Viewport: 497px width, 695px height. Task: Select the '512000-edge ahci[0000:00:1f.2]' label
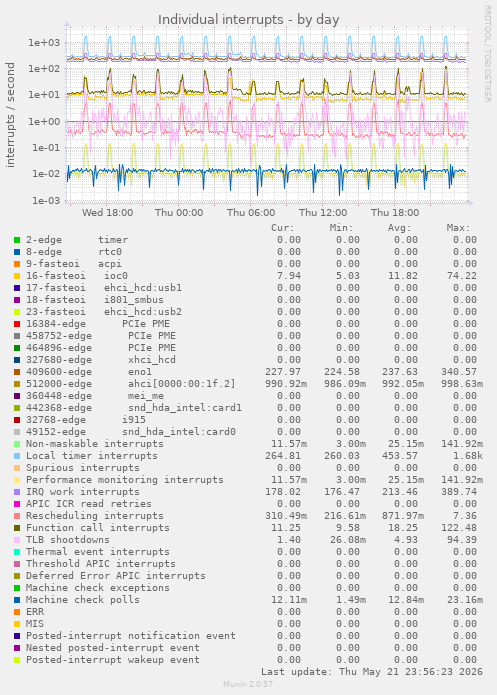point(131,384)
